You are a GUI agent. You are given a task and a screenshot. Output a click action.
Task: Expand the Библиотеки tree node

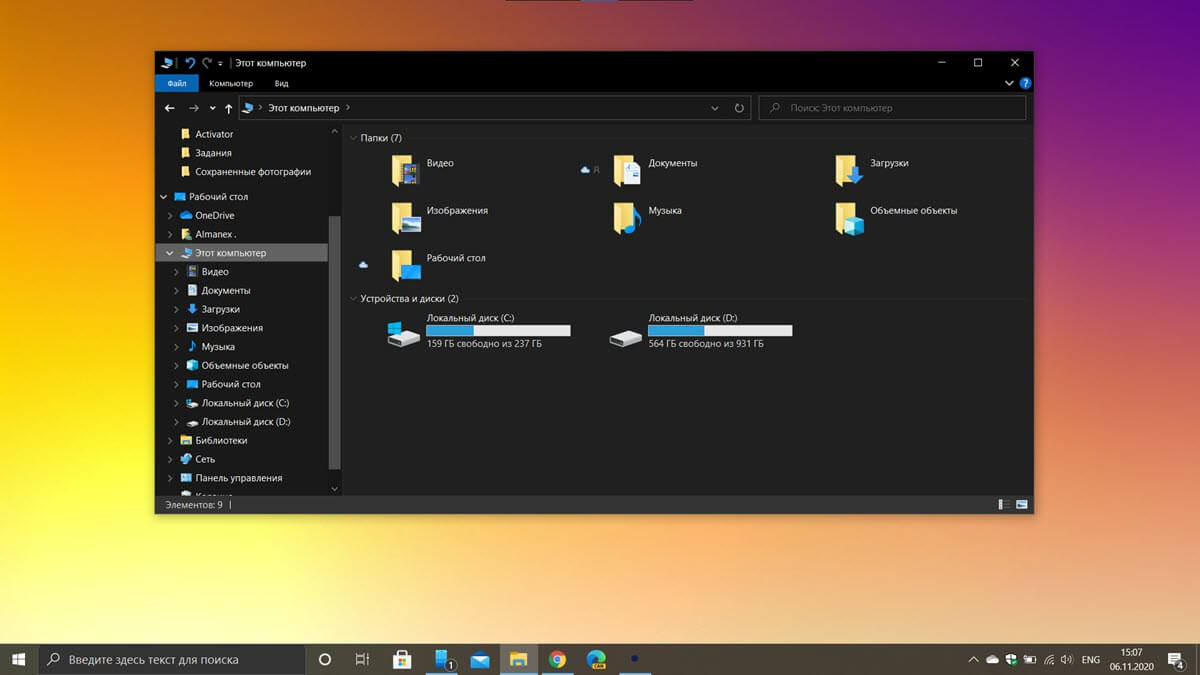point(171,441)
